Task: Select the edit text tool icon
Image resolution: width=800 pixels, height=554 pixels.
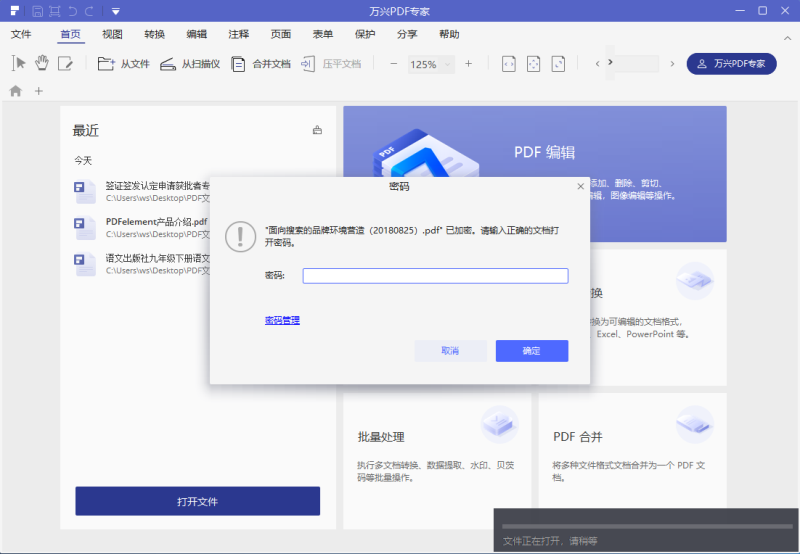Action: coord(65,63)
